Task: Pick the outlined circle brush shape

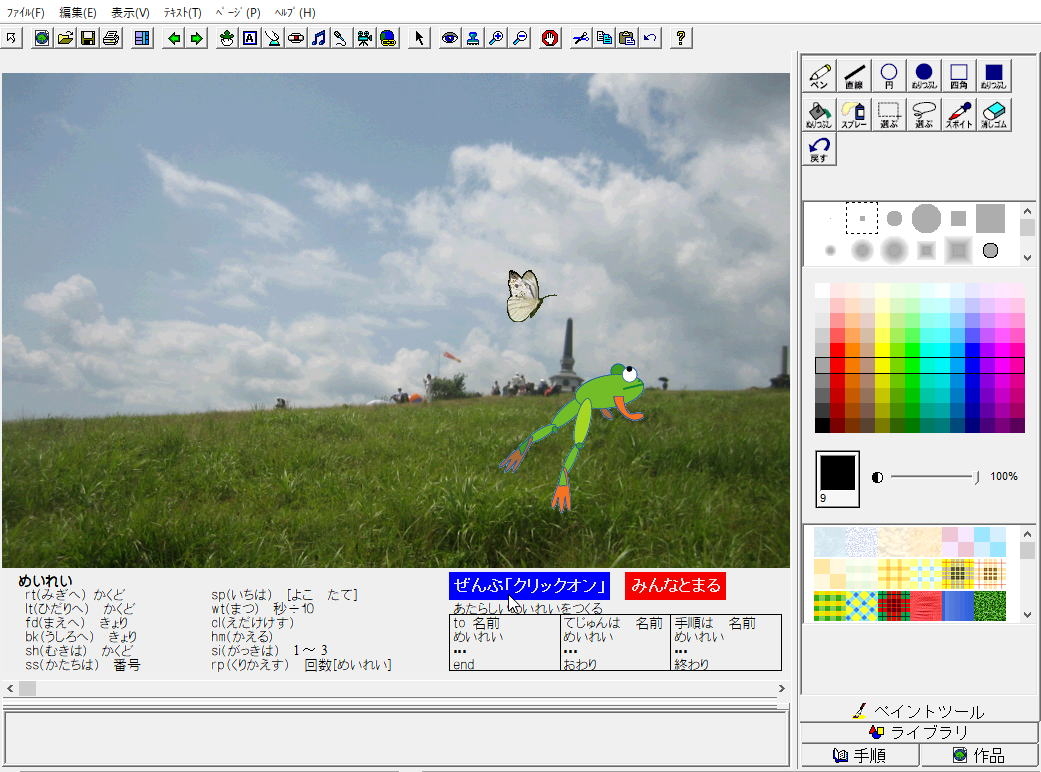Action: tap(990, 250)
